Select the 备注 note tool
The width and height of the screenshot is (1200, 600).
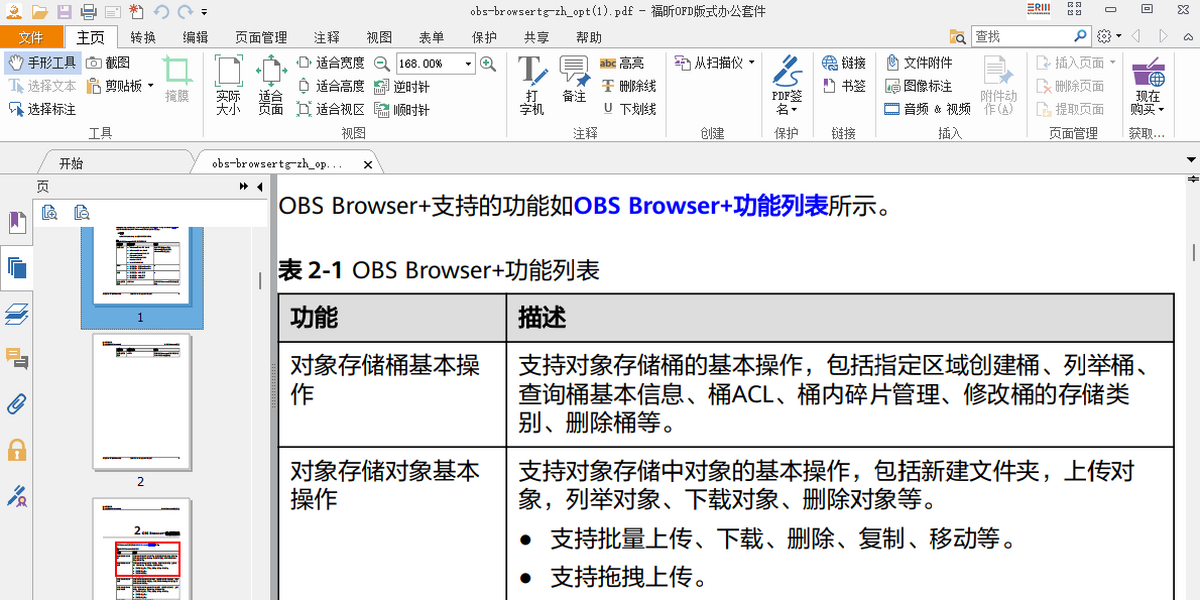click(574, 80)
